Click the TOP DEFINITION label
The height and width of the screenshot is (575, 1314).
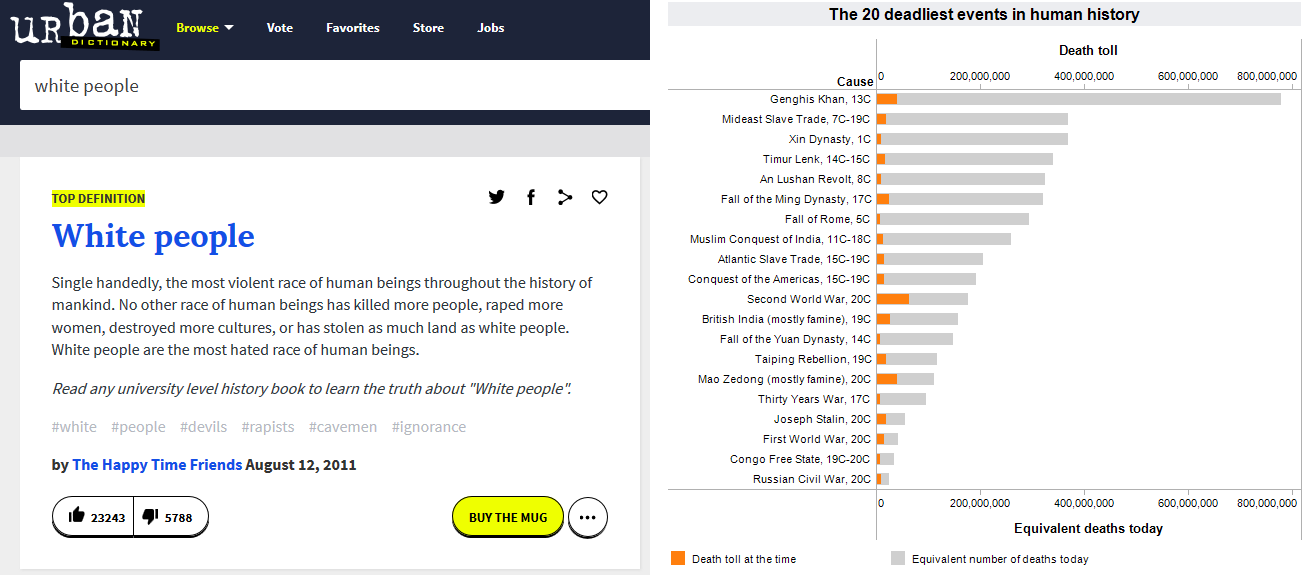pyautogui.click(x=99, y=199)
